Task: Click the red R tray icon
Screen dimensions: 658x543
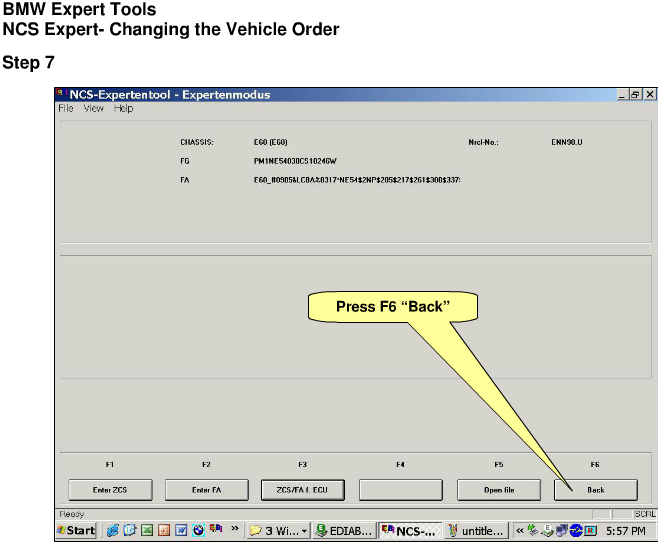Action: (590, 531)
